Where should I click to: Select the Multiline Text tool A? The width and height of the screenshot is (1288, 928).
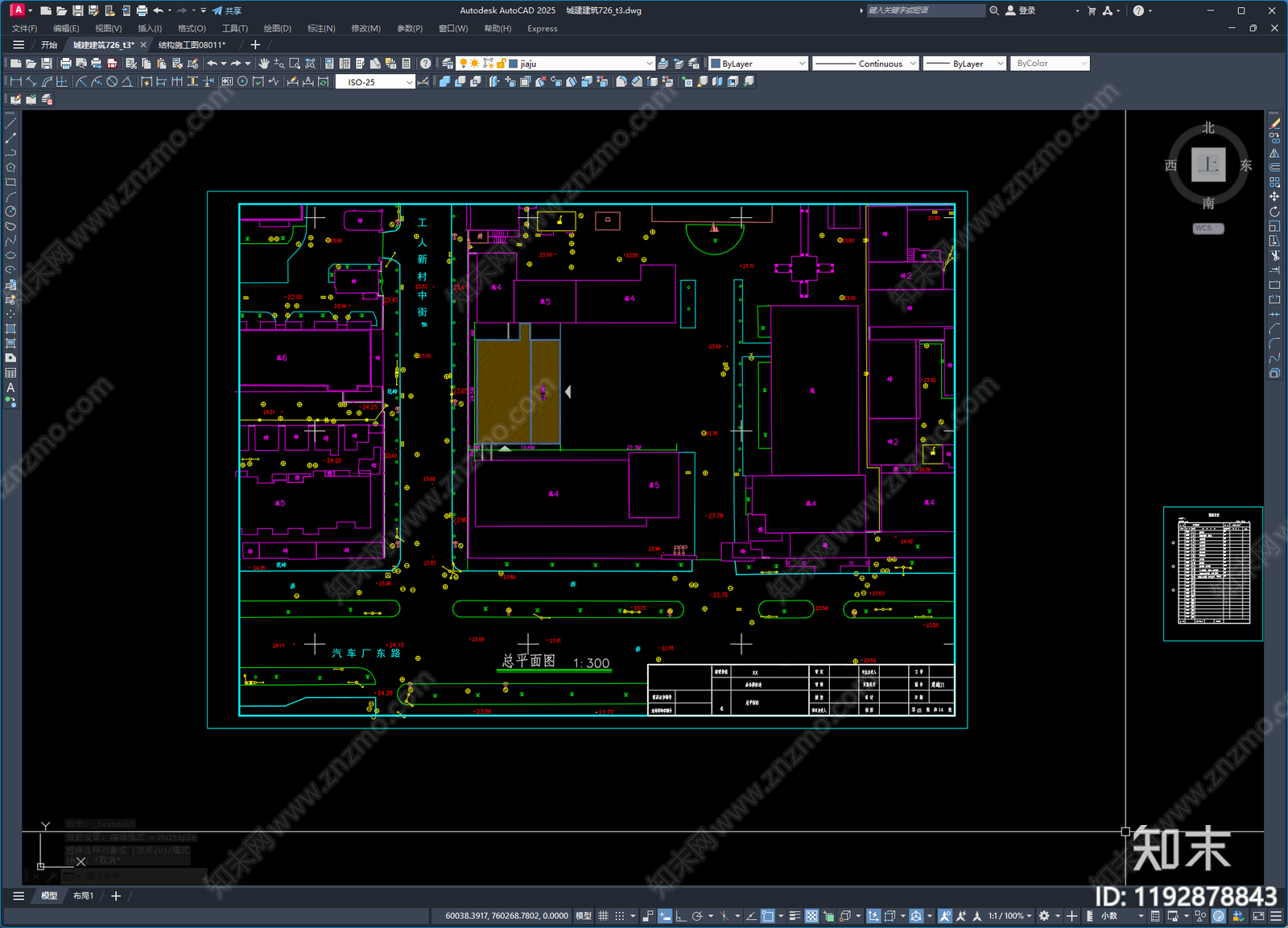click(x=10, y=388)
